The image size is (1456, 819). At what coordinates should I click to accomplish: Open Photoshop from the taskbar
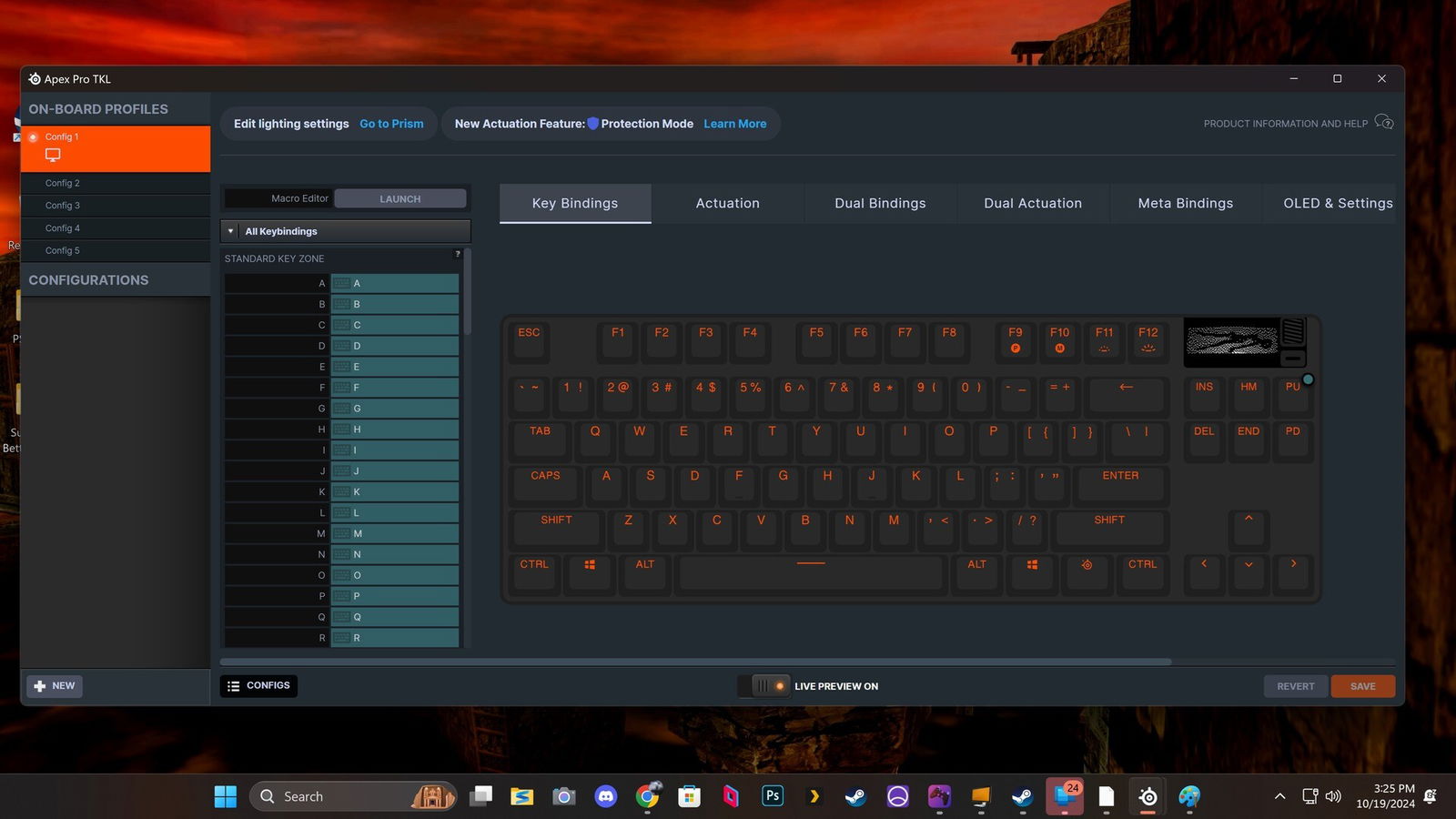(773, 796)
